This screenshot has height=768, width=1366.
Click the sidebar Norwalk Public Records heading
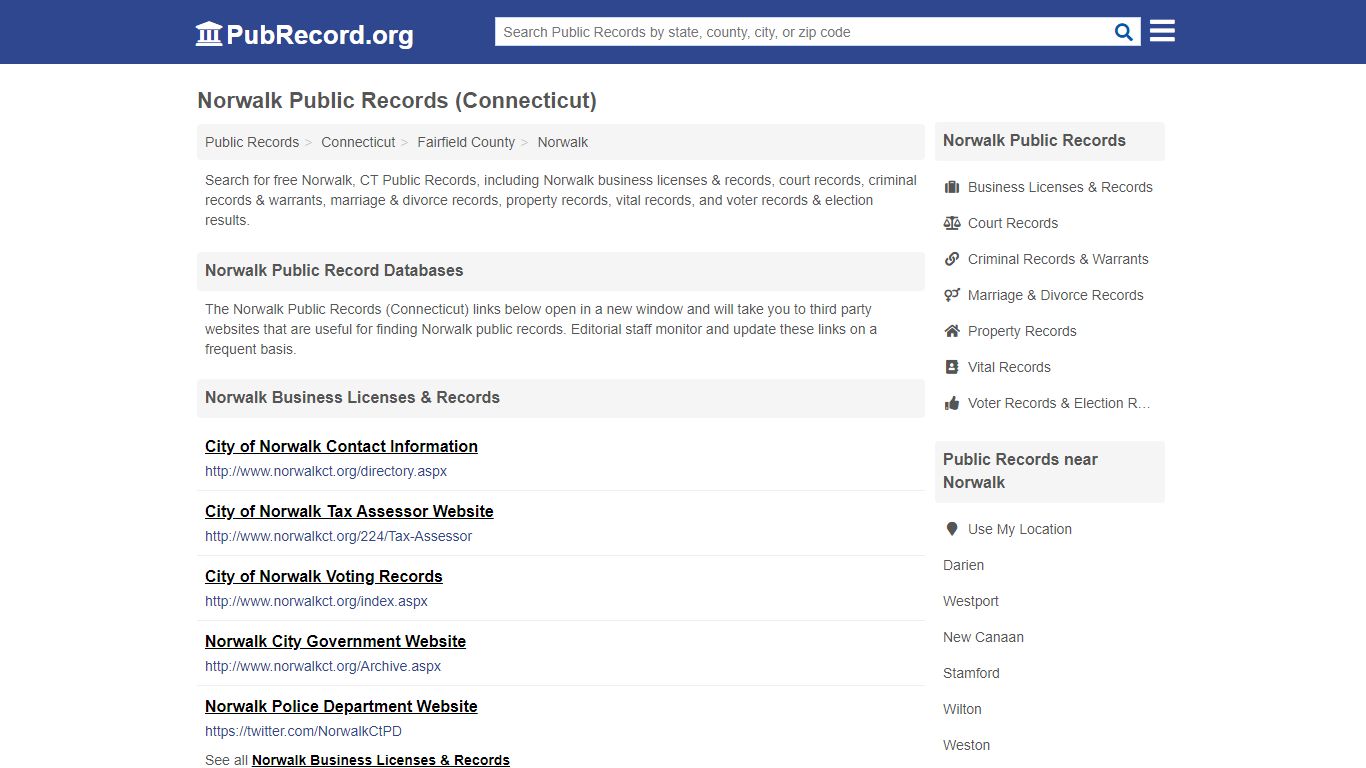pos(1034,141)
